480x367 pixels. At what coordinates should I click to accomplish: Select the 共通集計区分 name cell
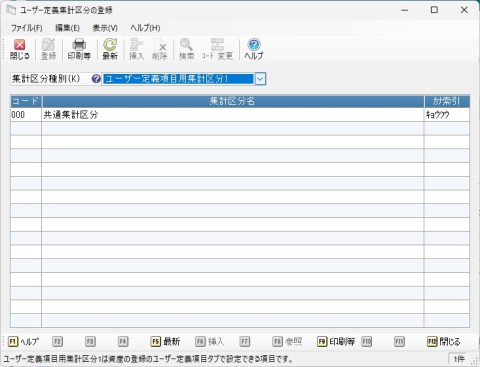point(233,115)
